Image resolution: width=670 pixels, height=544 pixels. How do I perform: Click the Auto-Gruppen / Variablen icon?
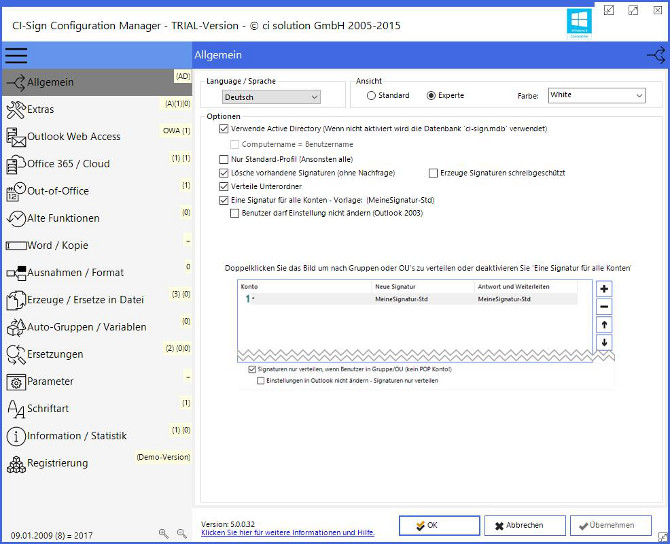pos(15,327)
